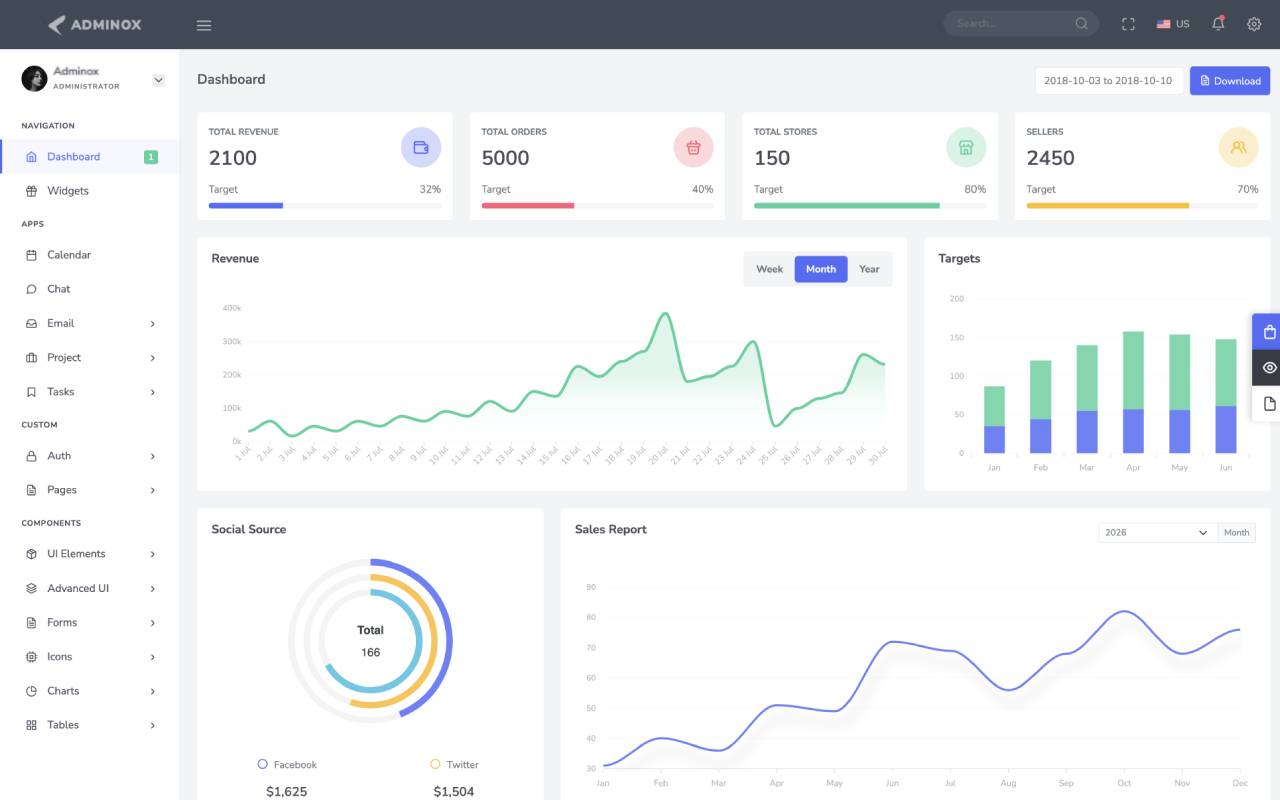Open the Calendar menu item
Image resolution: width=1280 pixels, height=800 pixels.
coord(90,255)
